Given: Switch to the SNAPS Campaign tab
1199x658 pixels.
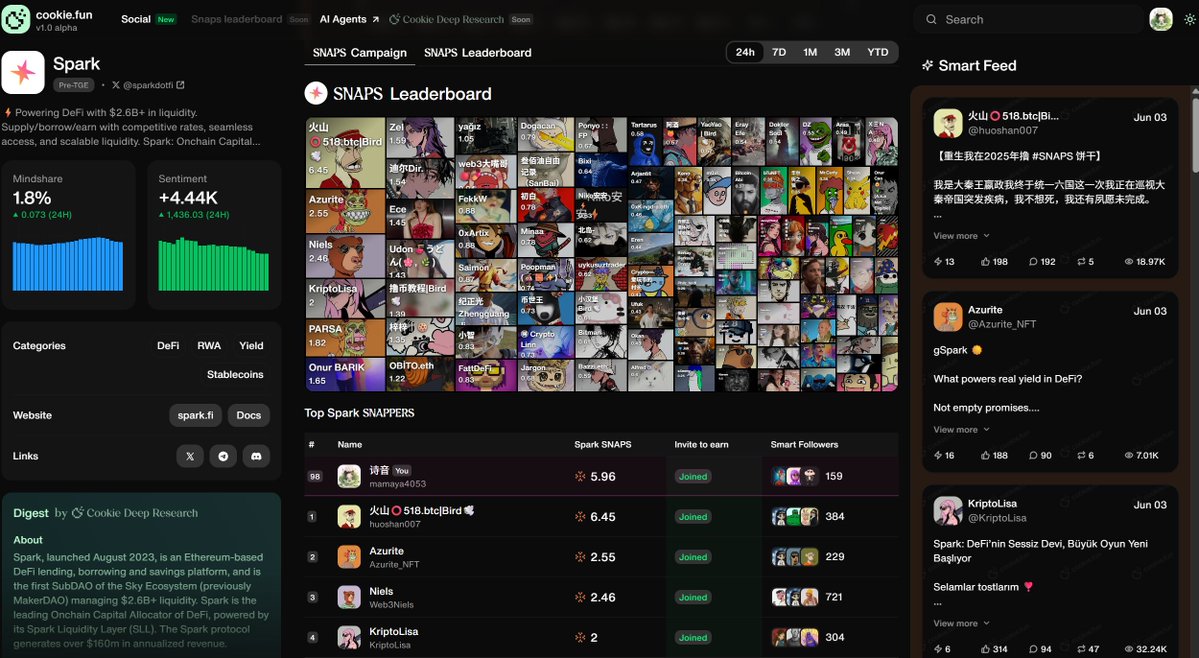Looking at the screenshot, I should [x=359, y=53].
